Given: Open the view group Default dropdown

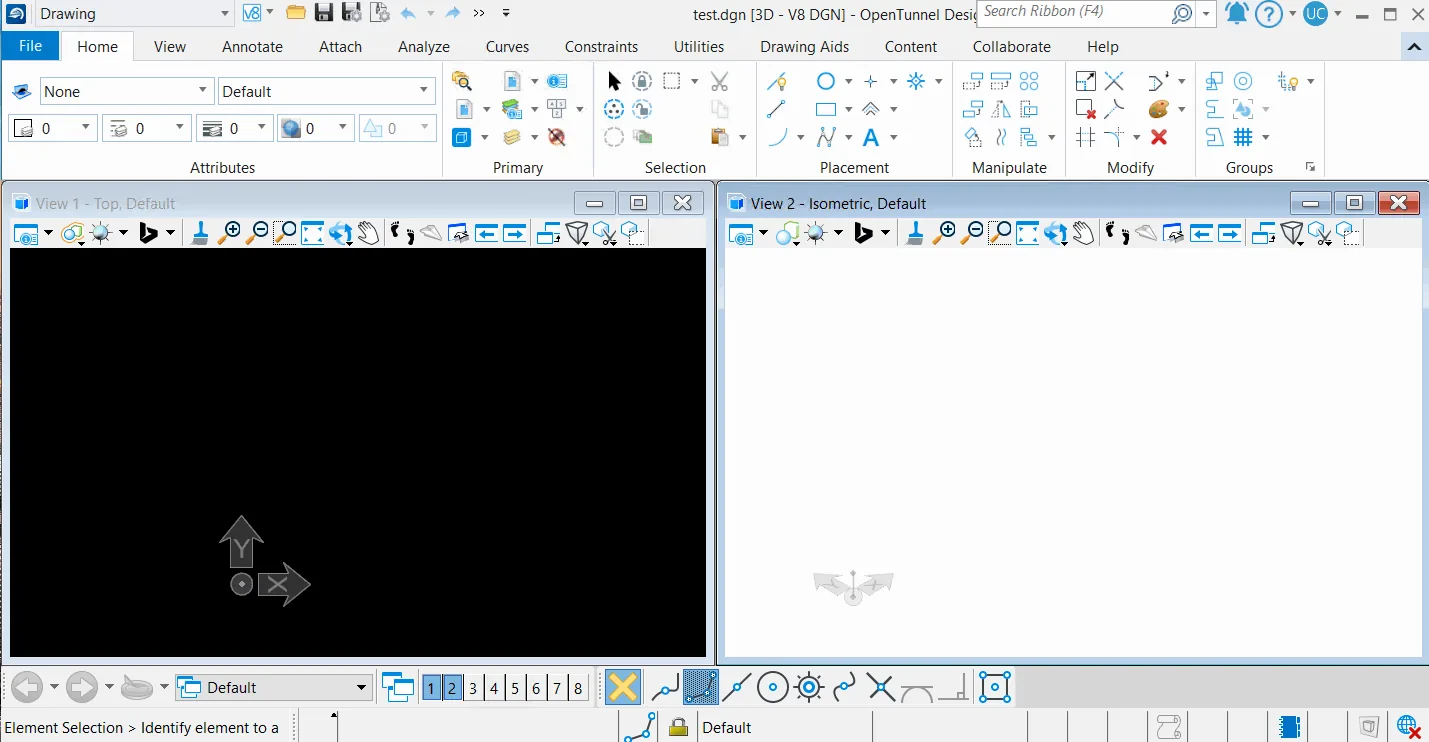Looking at the screenshot, I should tap(273, 687).
